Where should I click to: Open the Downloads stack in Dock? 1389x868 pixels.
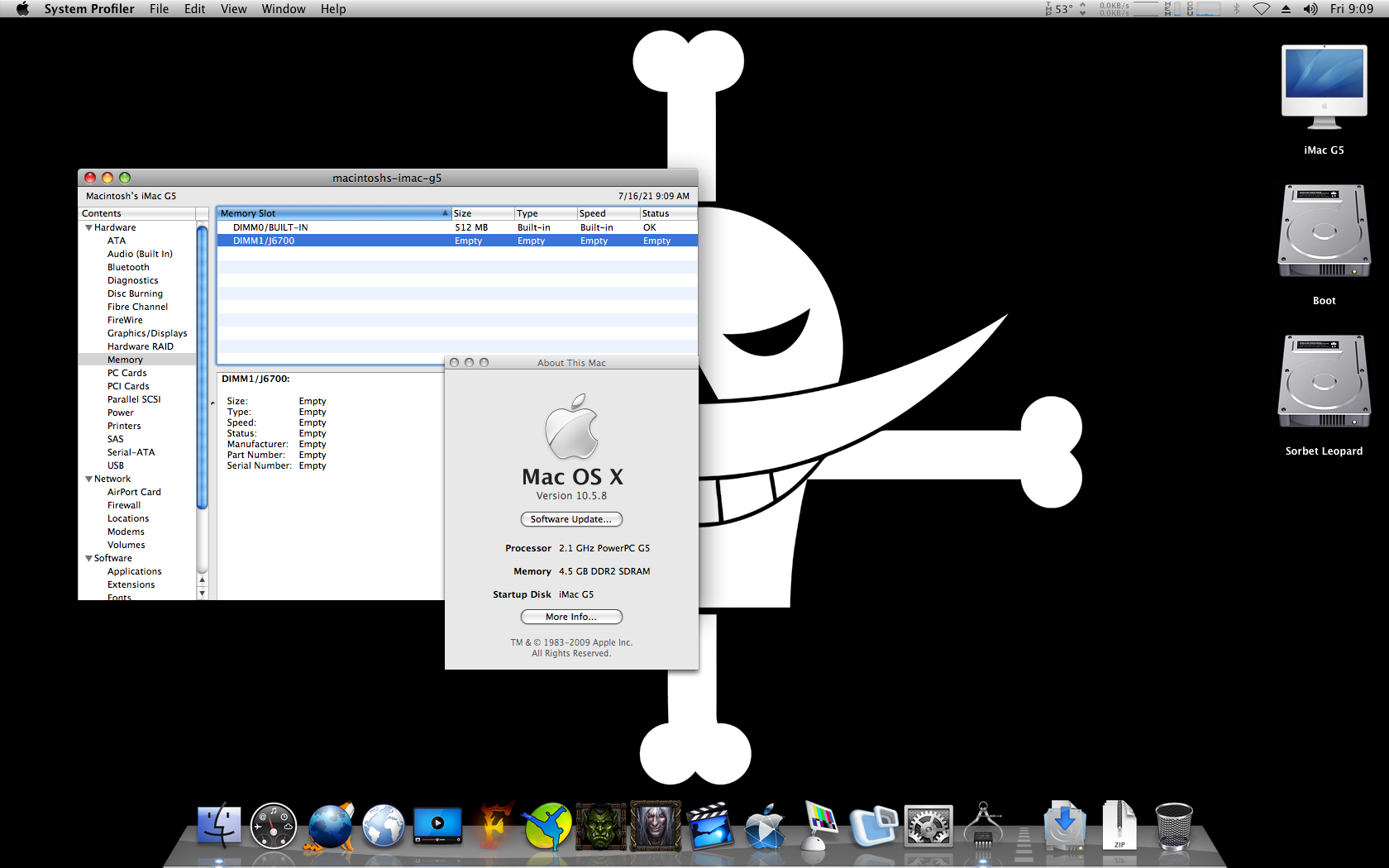(1065, 826)
